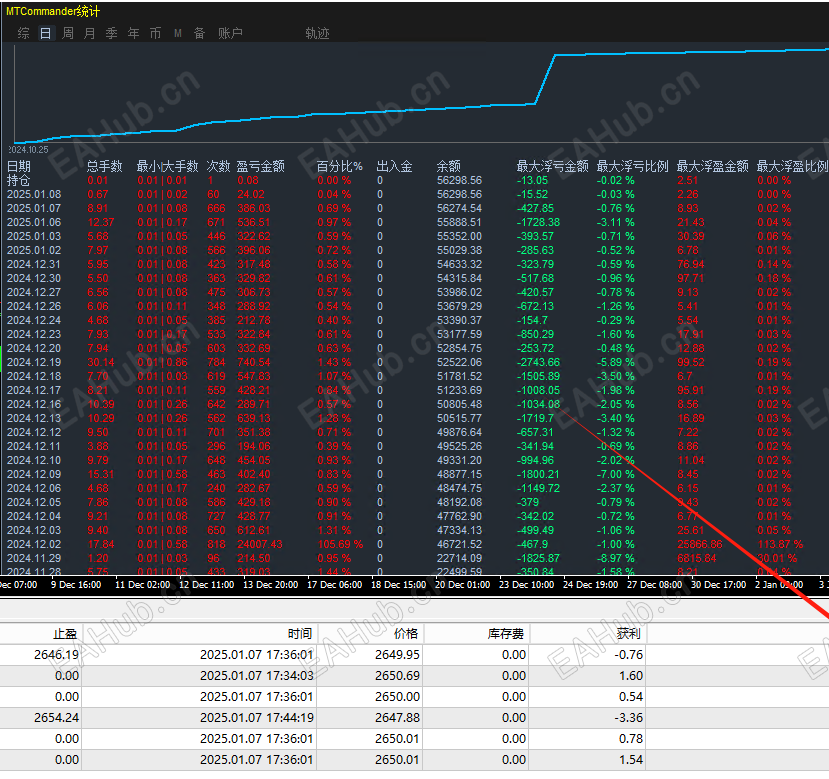Click max floating loss -2743.66
829x779 pixels.
click(538, 362)
